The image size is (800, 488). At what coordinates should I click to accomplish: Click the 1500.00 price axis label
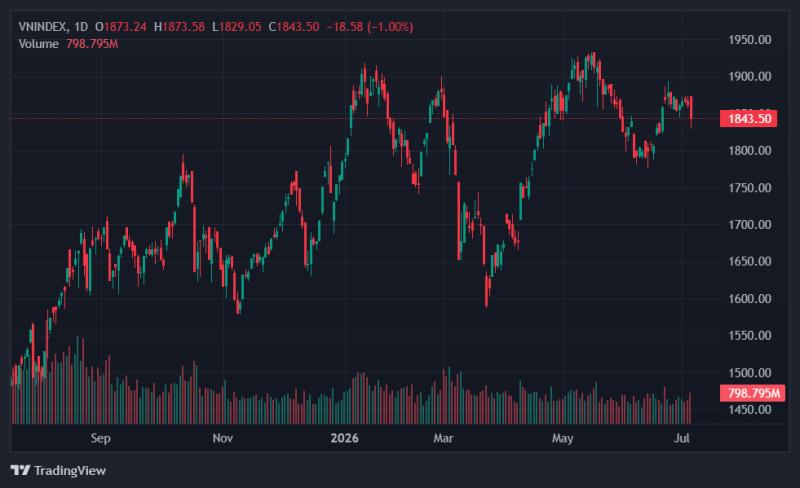click(x=749, y=373)
